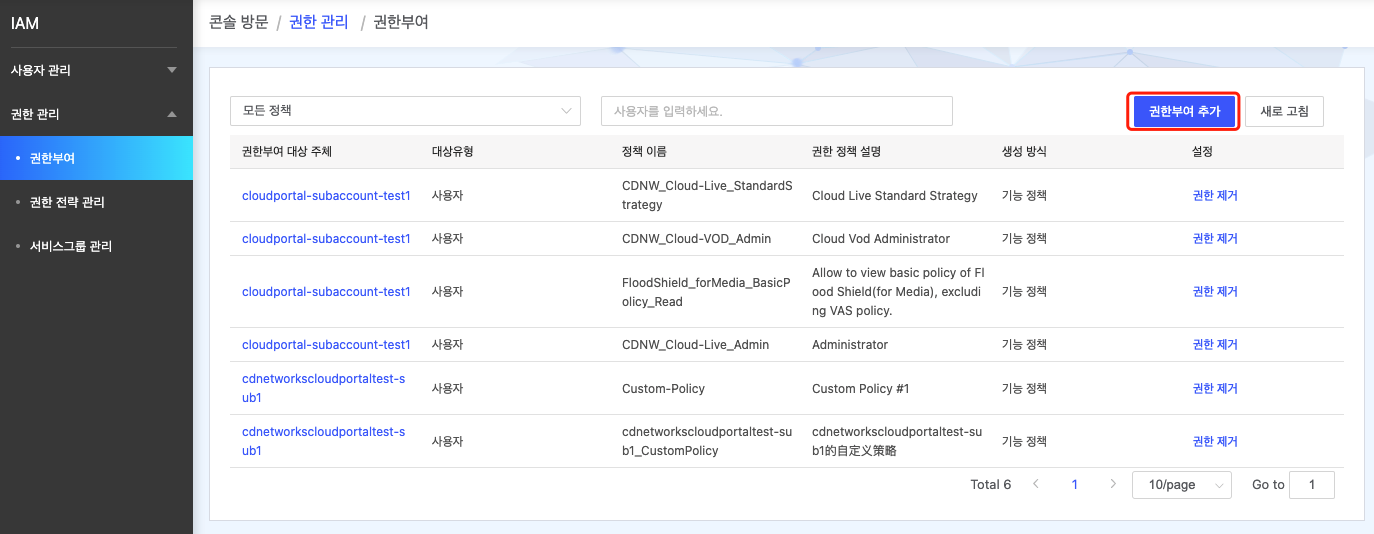Screen dimensions: 1374x534
Task: Open the 권한부여 sidebar menu item
Action: point(52,158)
